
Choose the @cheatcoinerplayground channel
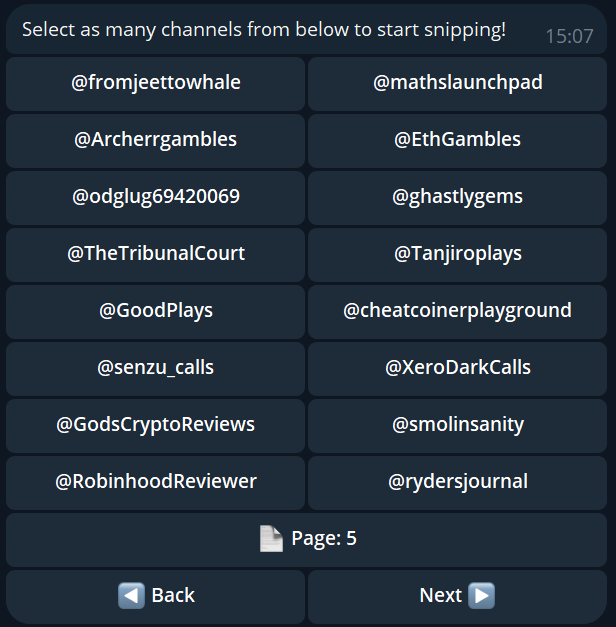point(457,311)
